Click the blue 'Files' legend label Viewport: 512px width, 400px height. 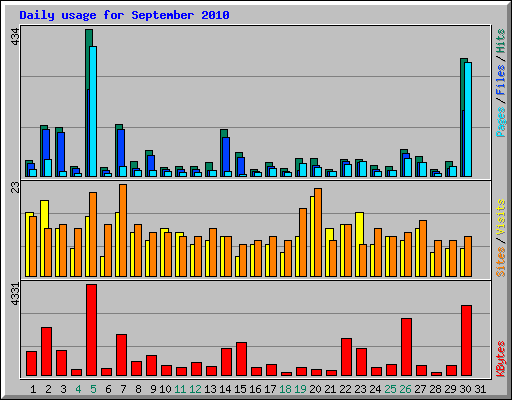[x=501, y=80]
